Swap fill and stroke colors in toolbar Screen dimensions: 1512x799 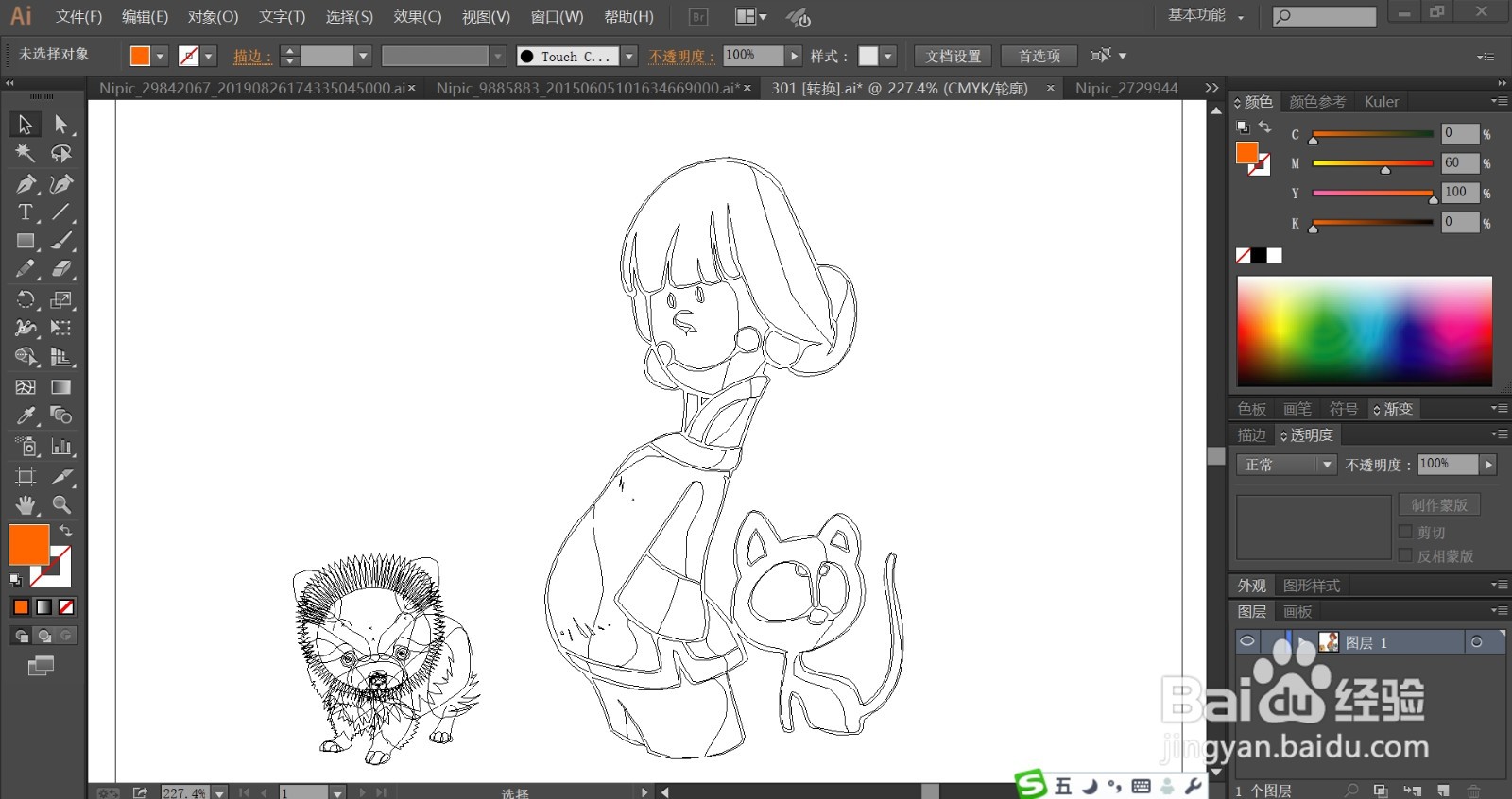pos(66,531)
